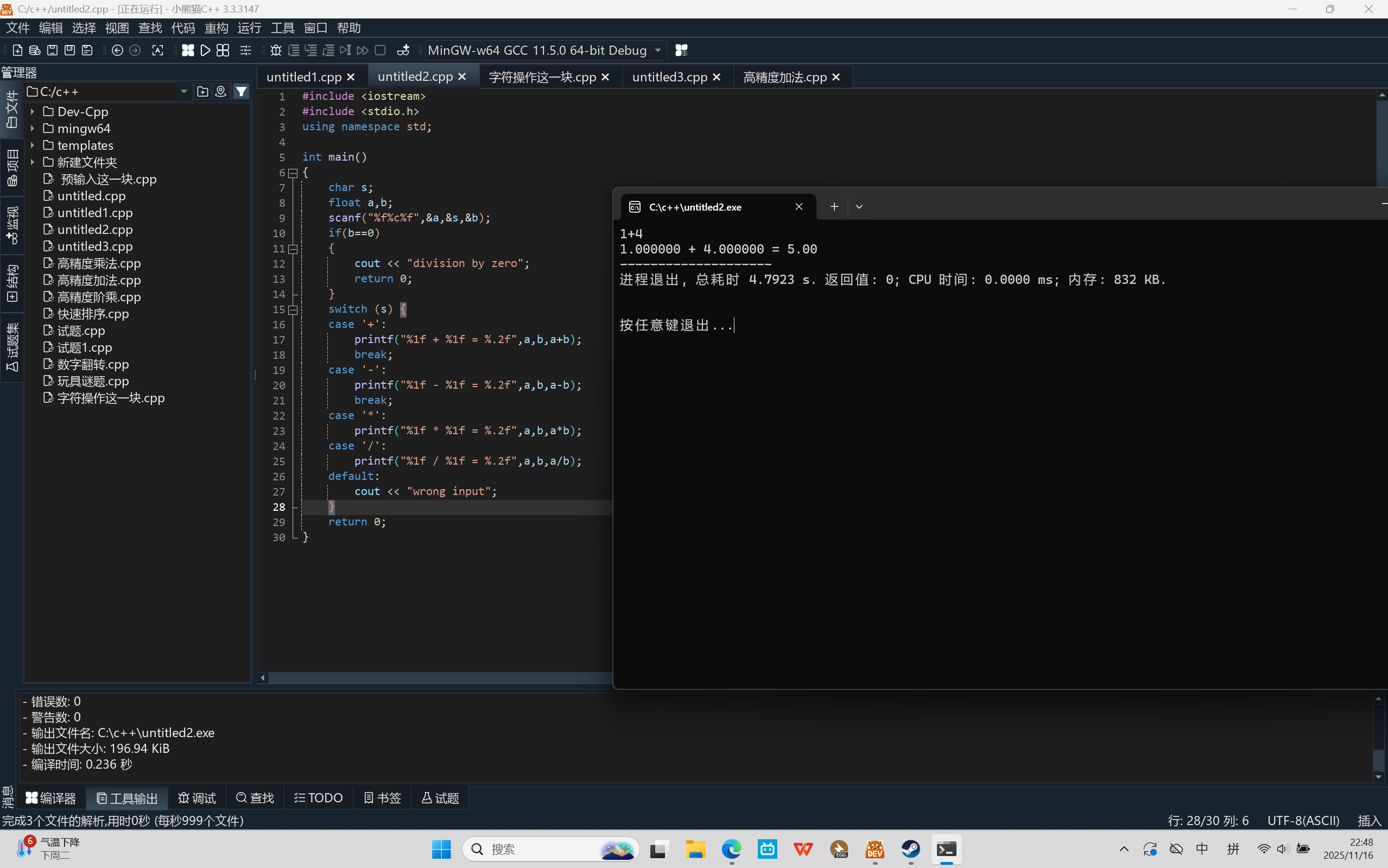Toggle the 文件 side panel tab
Screen dimensions: 1388x868
[11, 109]
